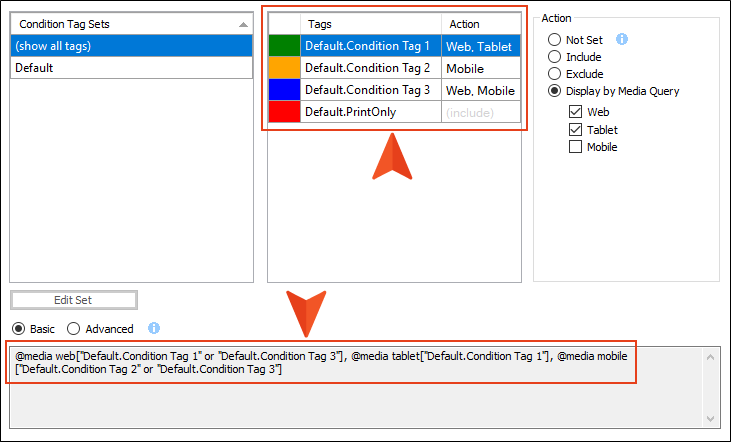Select the Exclude radio option

pos(554,74)
